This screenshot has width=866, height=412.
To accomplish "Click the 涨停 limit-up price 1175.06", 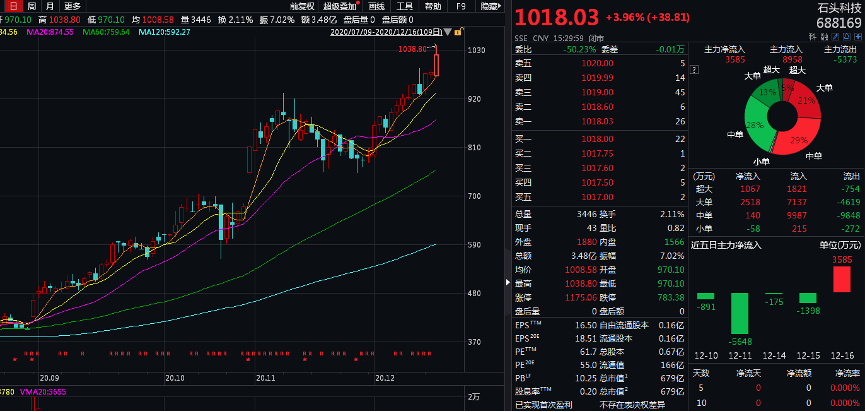I will coord(580,297).
